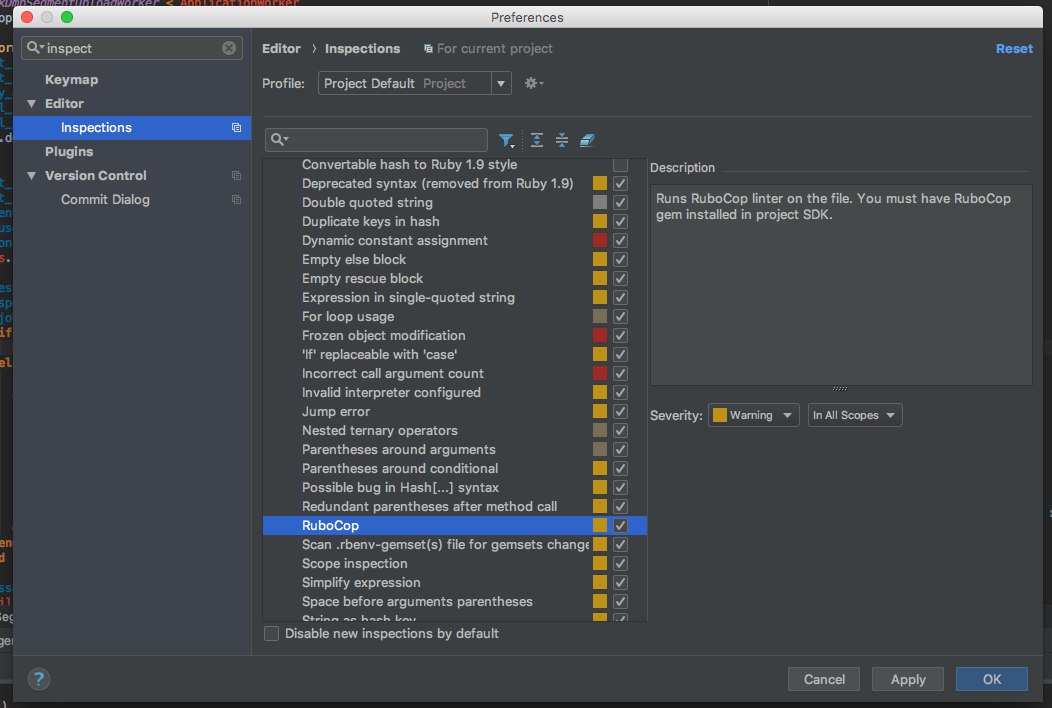
Task: Click the expand all inspections icon
Action: (x=537, y=140)
